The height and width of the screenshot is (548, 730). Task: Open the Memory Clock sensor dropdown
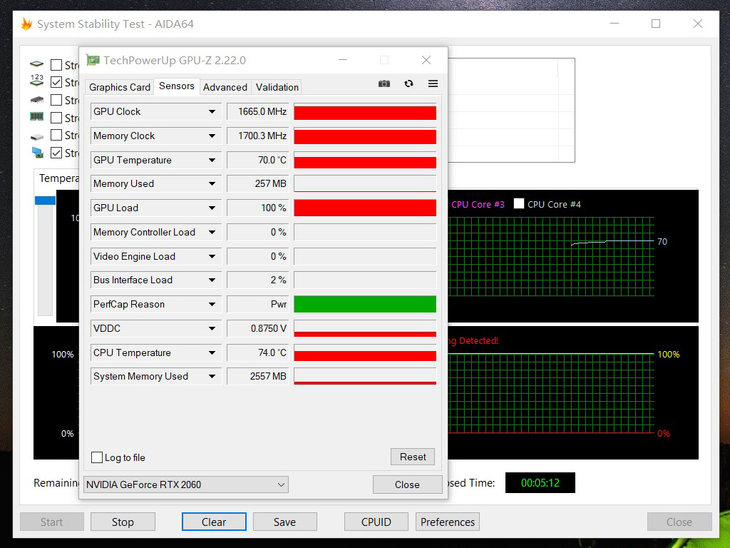click(x=212, y=136)
